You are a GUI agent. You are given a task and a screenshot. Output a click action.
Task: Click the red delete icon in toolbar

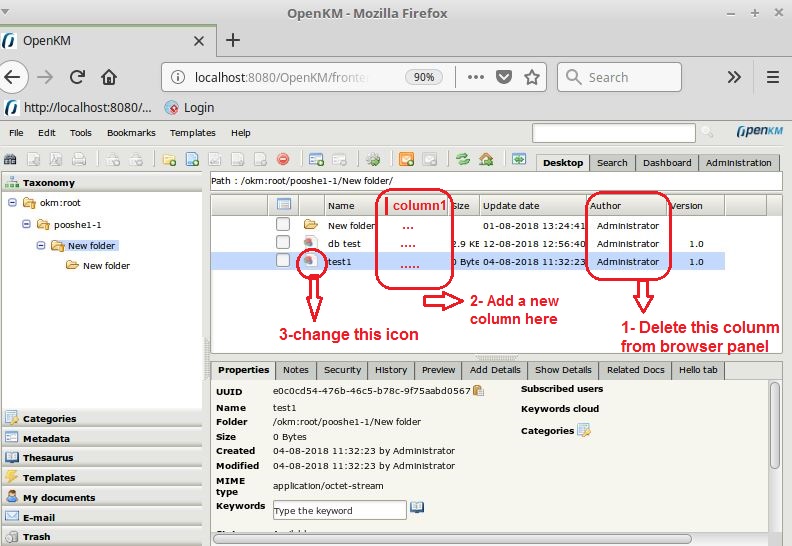click(x=283, y=159)
